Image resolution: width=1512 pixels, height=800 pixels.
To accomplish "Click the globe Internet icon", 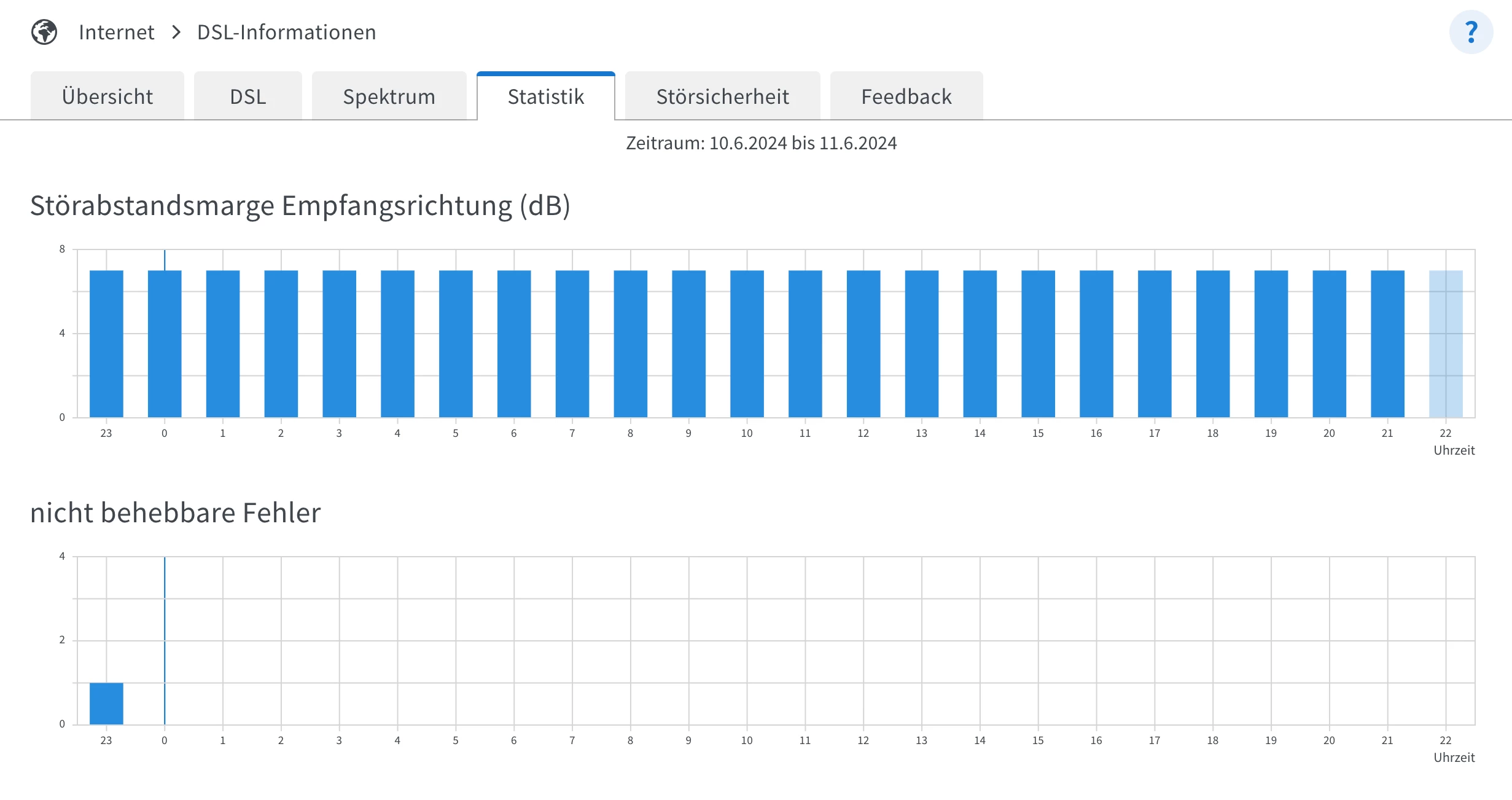I will 44,32.
